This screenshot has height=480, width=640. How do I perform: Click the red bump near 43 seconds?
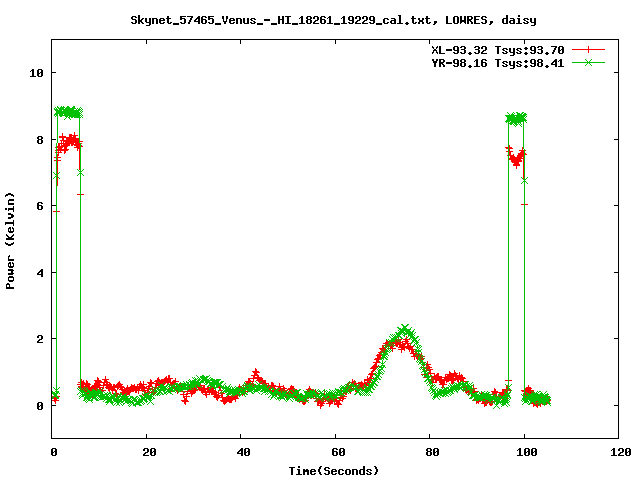(x=256, y=373)
